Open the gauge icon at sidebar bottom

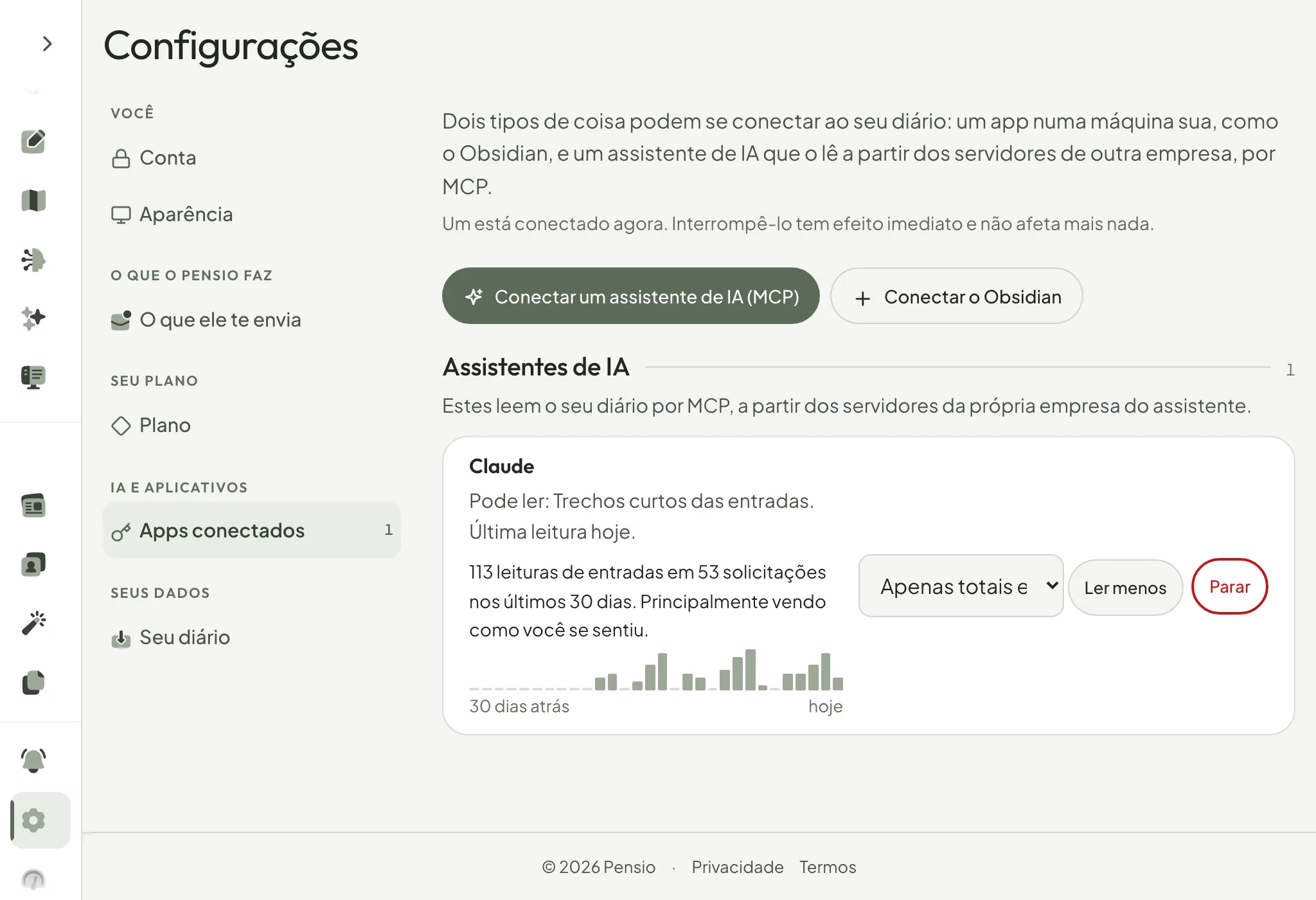tap(33, 878)
